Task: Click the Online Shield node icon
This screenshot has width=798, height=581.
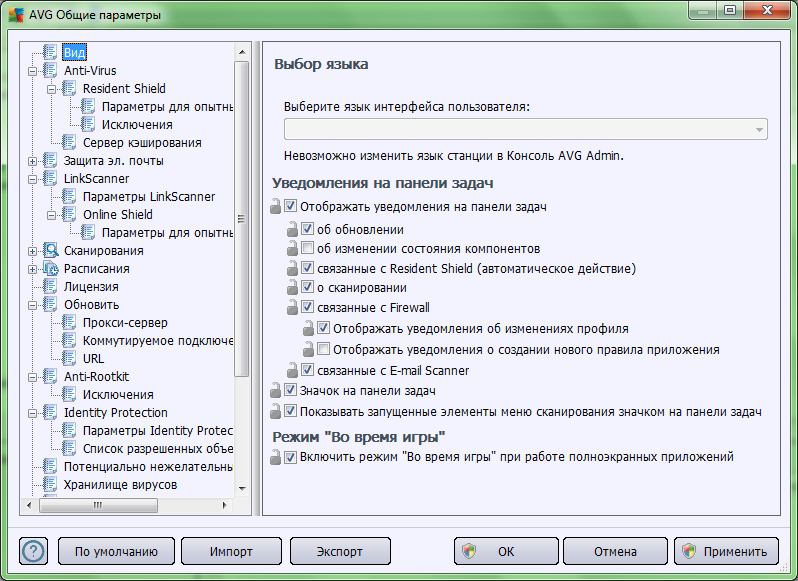Action: [x=69, y=215]
